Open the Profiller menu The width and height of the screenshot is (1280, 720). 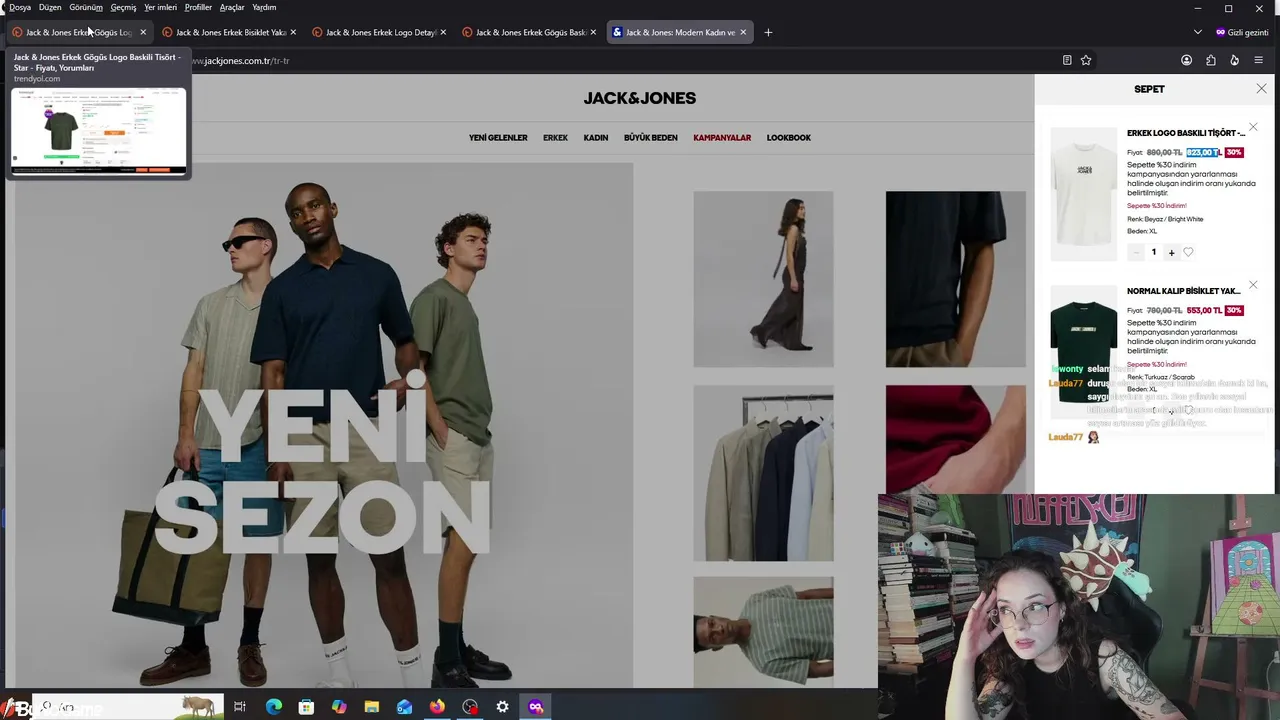tap(198, 7)
